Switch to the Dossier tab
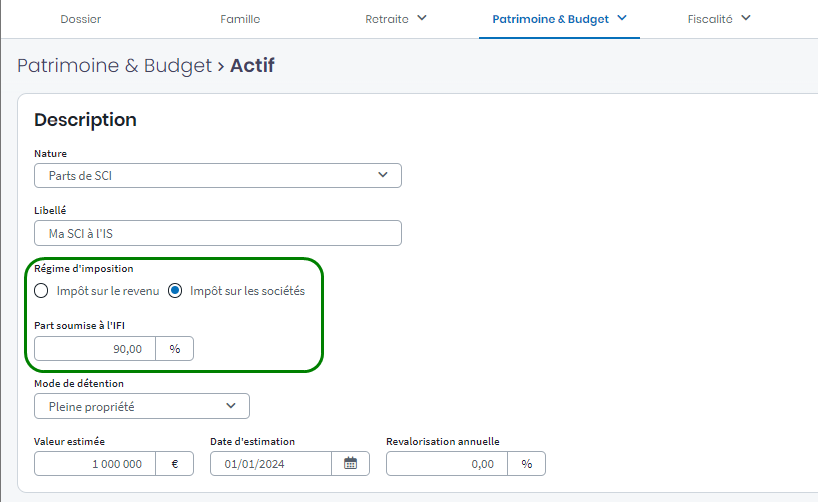The height and width of the screenshot is (502, 818). click(81, 19)
